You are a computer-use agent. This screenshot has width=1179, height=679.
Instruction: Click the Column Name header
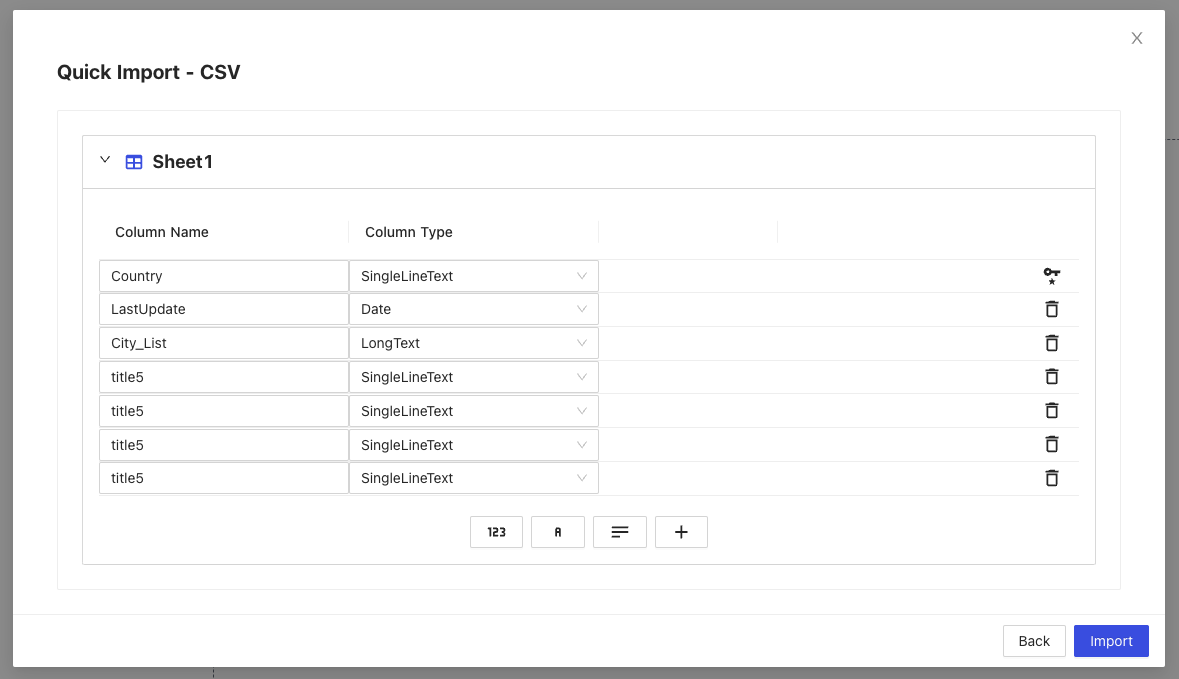click(x=162, y=232)
